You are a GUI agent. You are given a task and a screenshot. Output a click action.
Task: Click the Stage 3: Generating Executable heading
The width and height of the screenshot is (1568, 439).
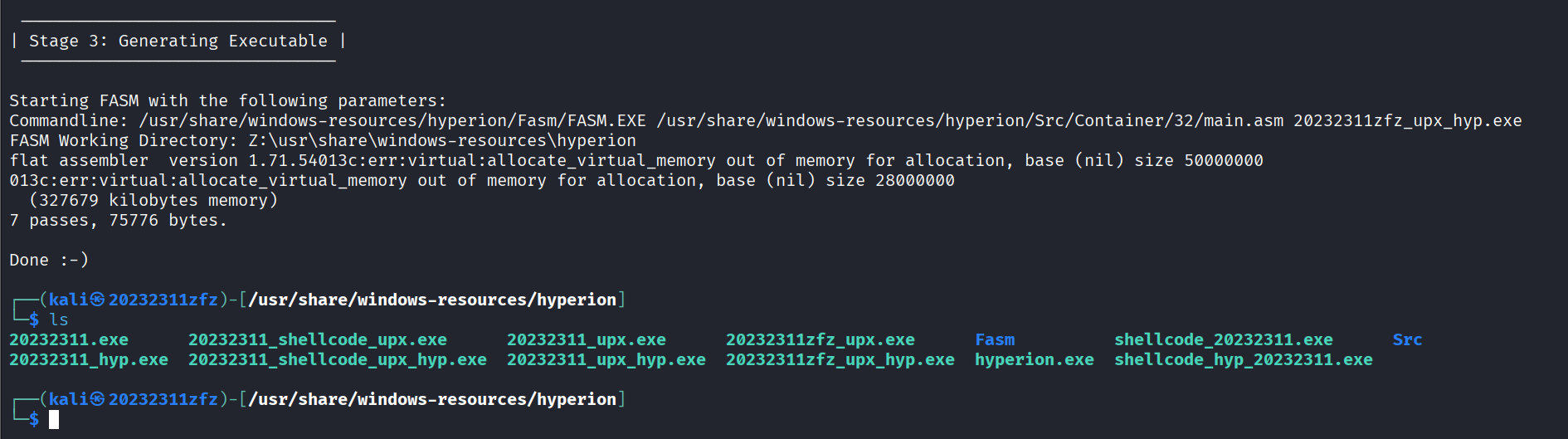coord(178,41)
